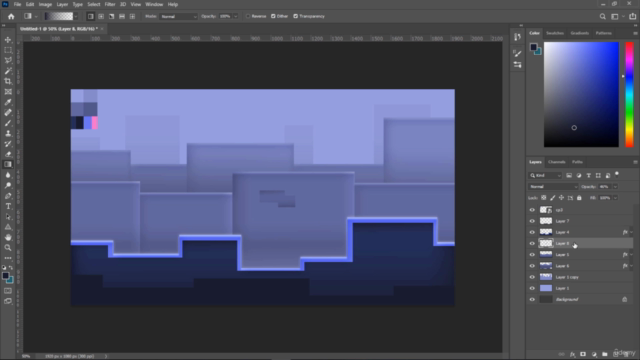
Task: Select the Lasso tool
Action: pos(8,60)
